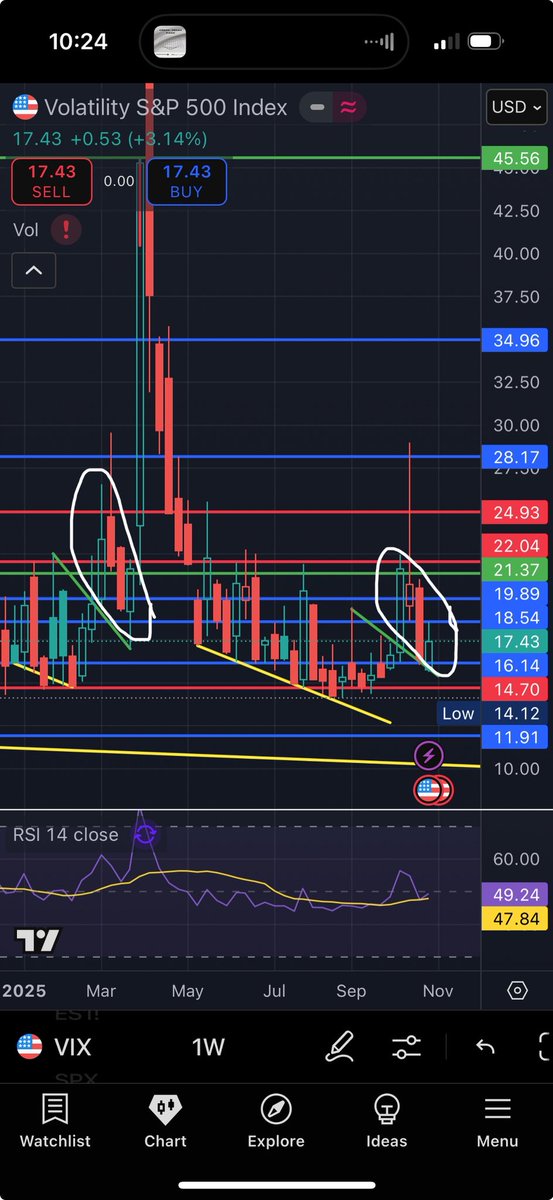Tap the yellow RSI average value 47.84
Image resolution: width=553 pixels, height=1200 pixels.
pyautogui.click(x=513, y=921)
